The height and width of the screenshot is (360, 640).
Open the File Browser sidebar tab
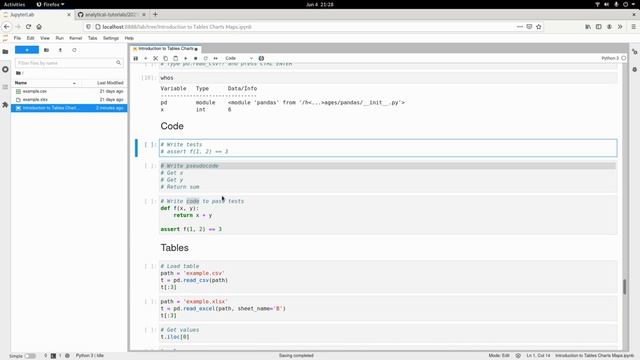pos(5,52)
